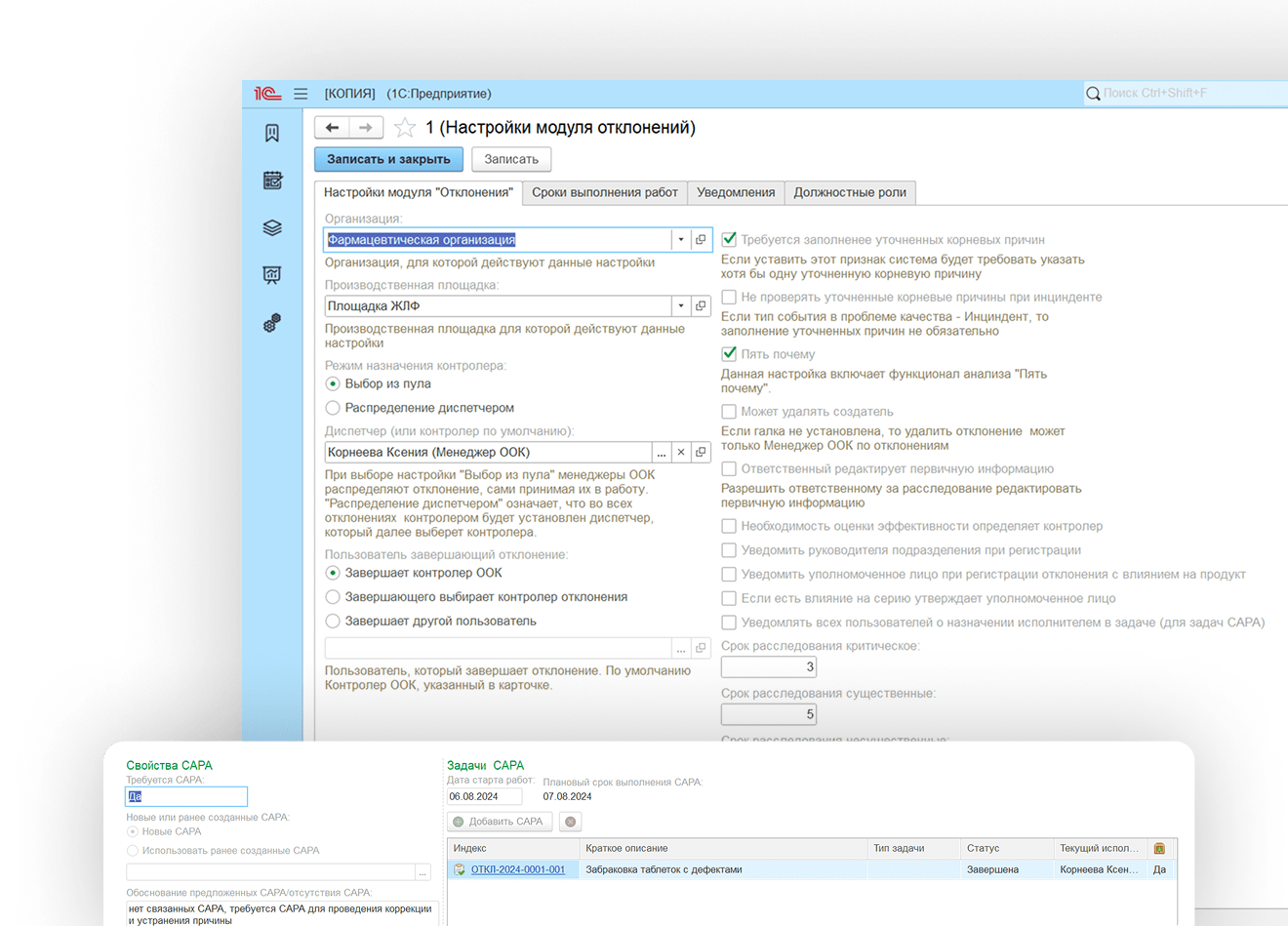The height and width of the screenshot is (926, 1288).
Task: Open the stacked layers sidebar icon
Action: click(272, 227)
